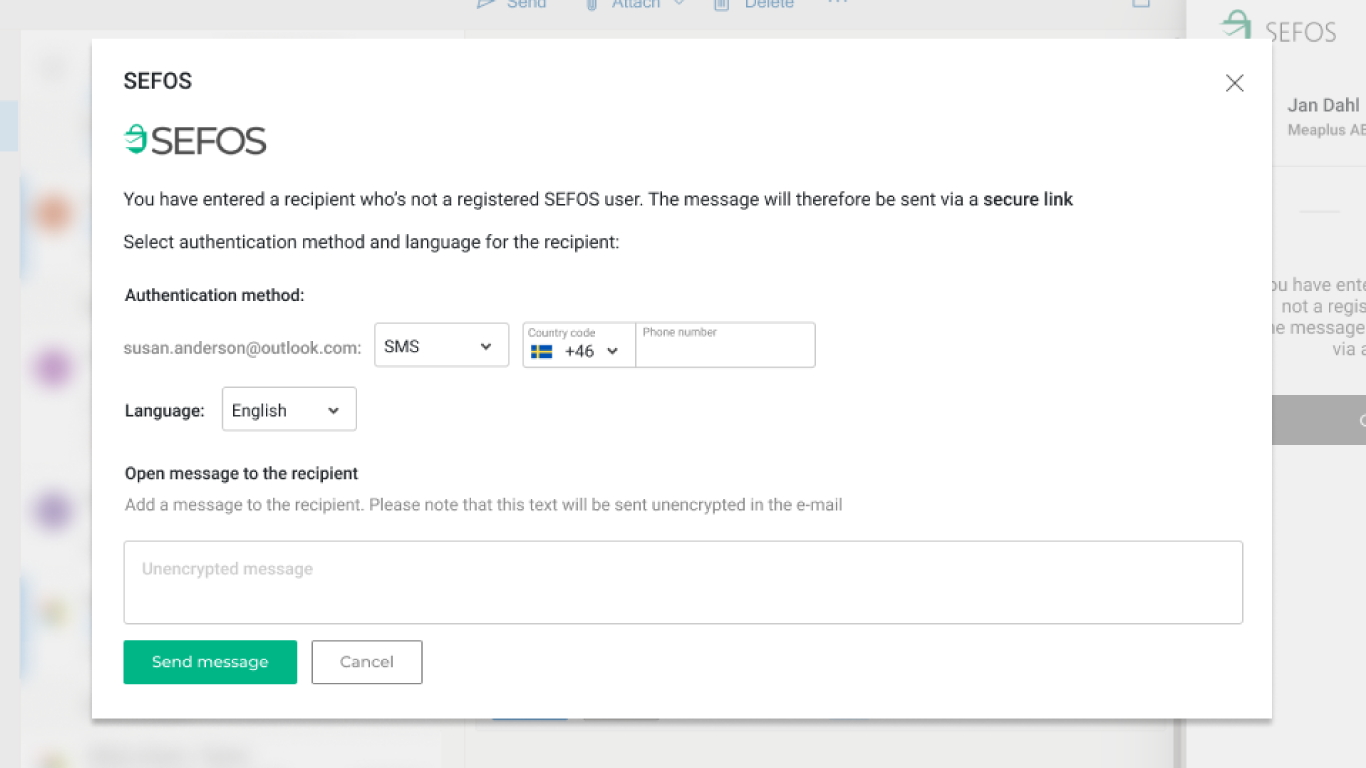The width and height of the screenshot is (1366, 768).
Task: Focus the Unencrypted message text area
Action: pyautogui.click(x=682, y=582)
